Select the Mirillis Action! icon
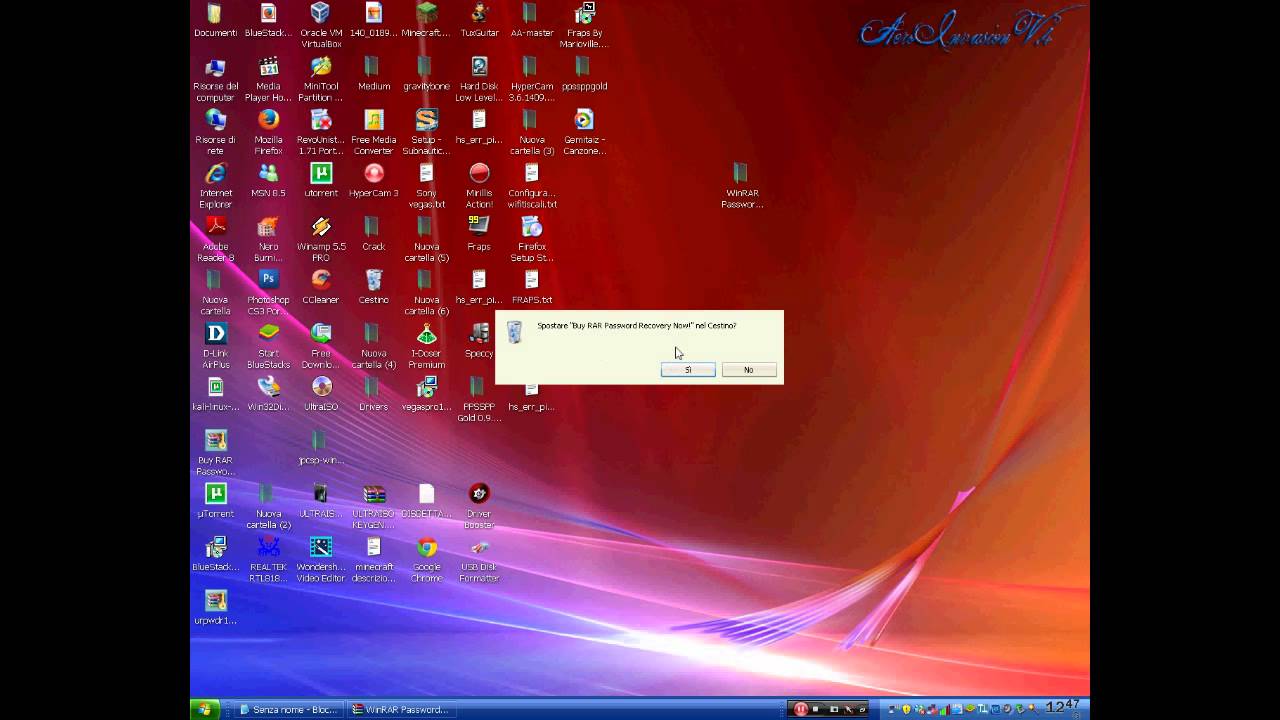The image size is (1280, 720). point(479,187)
